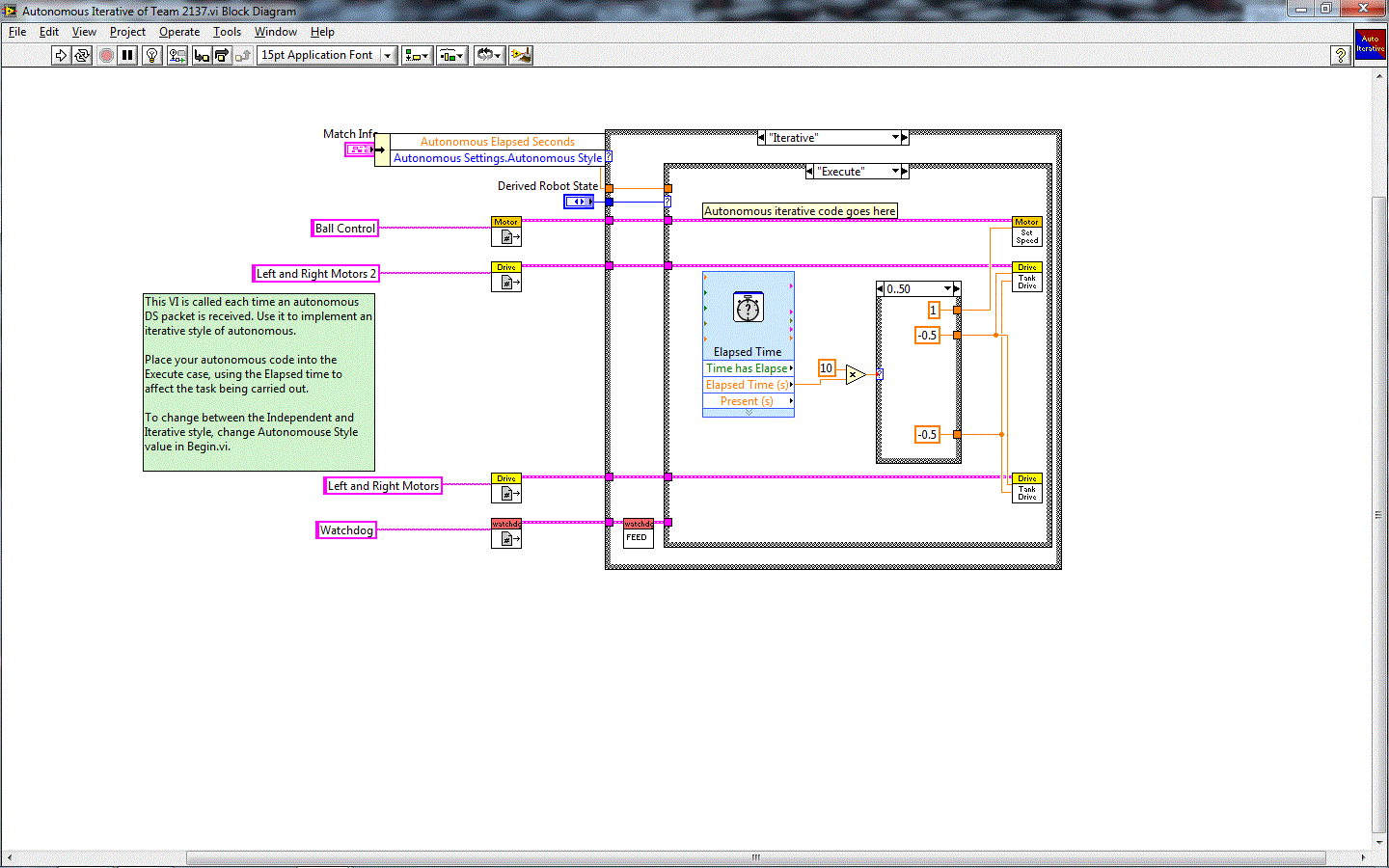
Task: Click the Run arrow button
Action: (x=61, y=55)
